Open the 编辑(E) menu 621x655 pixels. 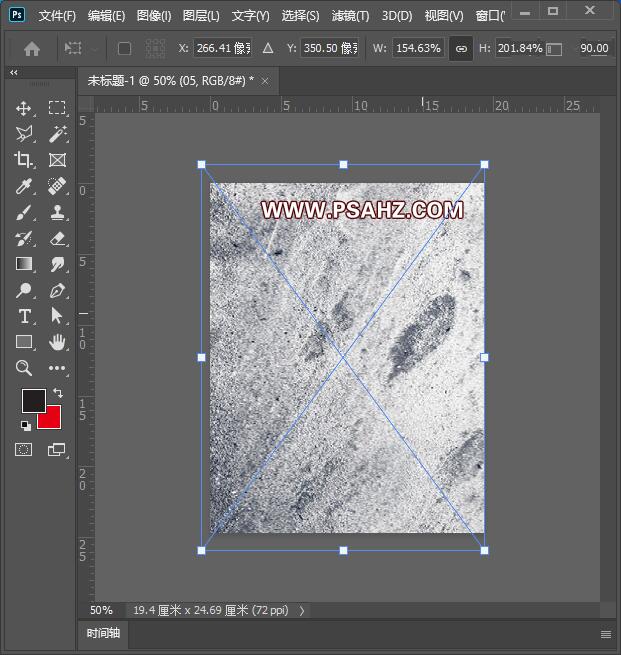pos(106,16)
